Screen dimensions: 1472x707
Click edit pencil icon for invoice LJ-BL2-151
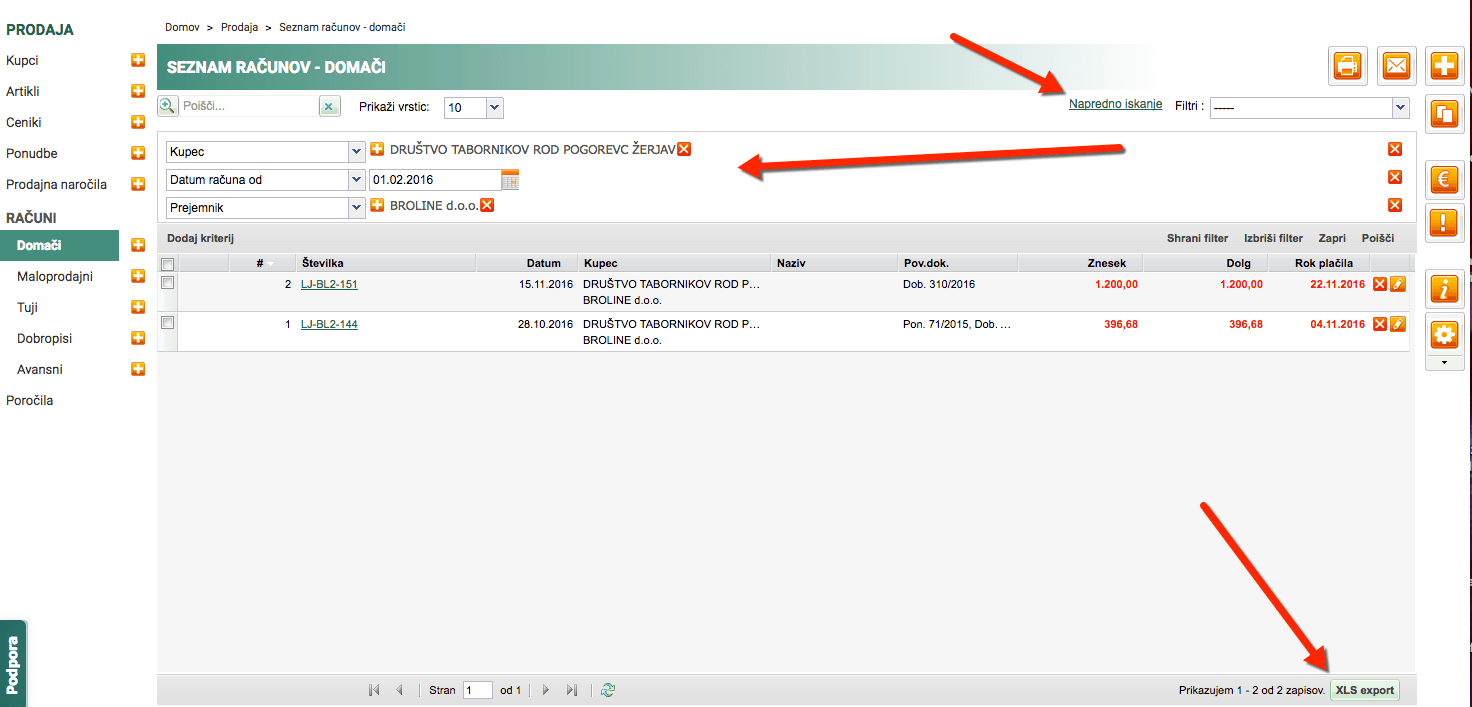(x=1398, y=284)
